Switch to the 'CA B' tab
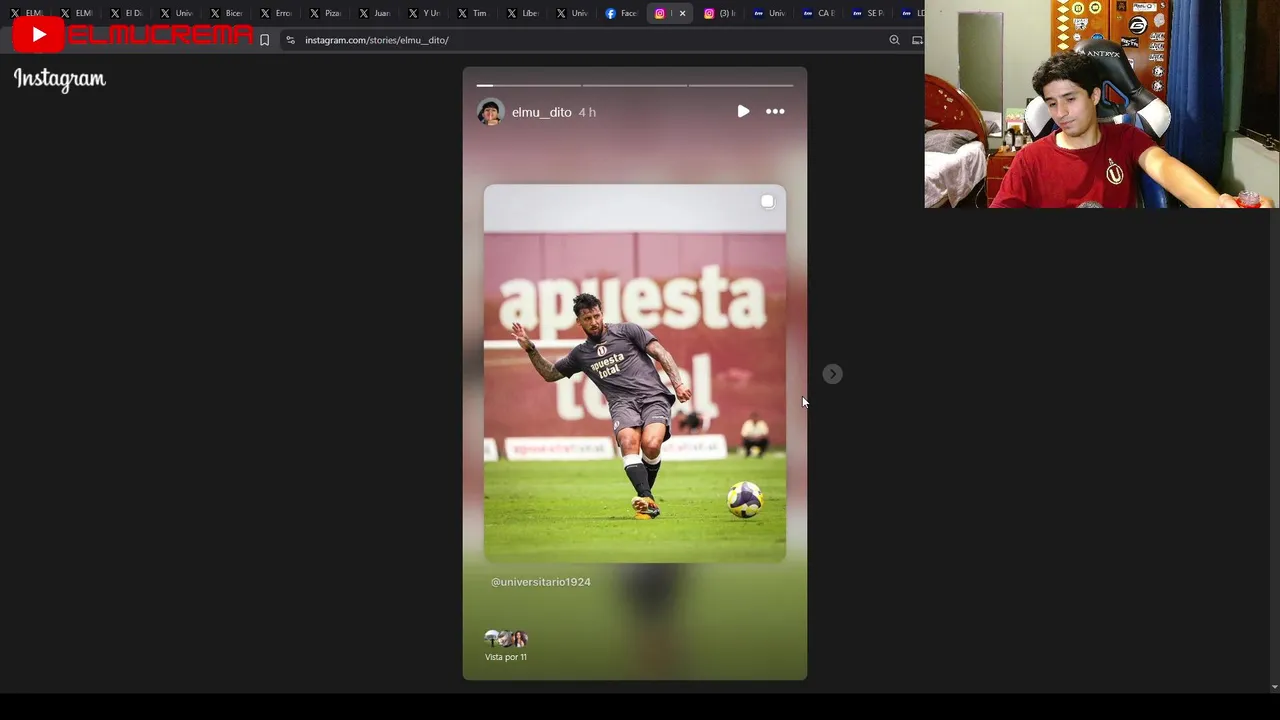The width and height of the screenshot is (1280, 720). (819, 13)
